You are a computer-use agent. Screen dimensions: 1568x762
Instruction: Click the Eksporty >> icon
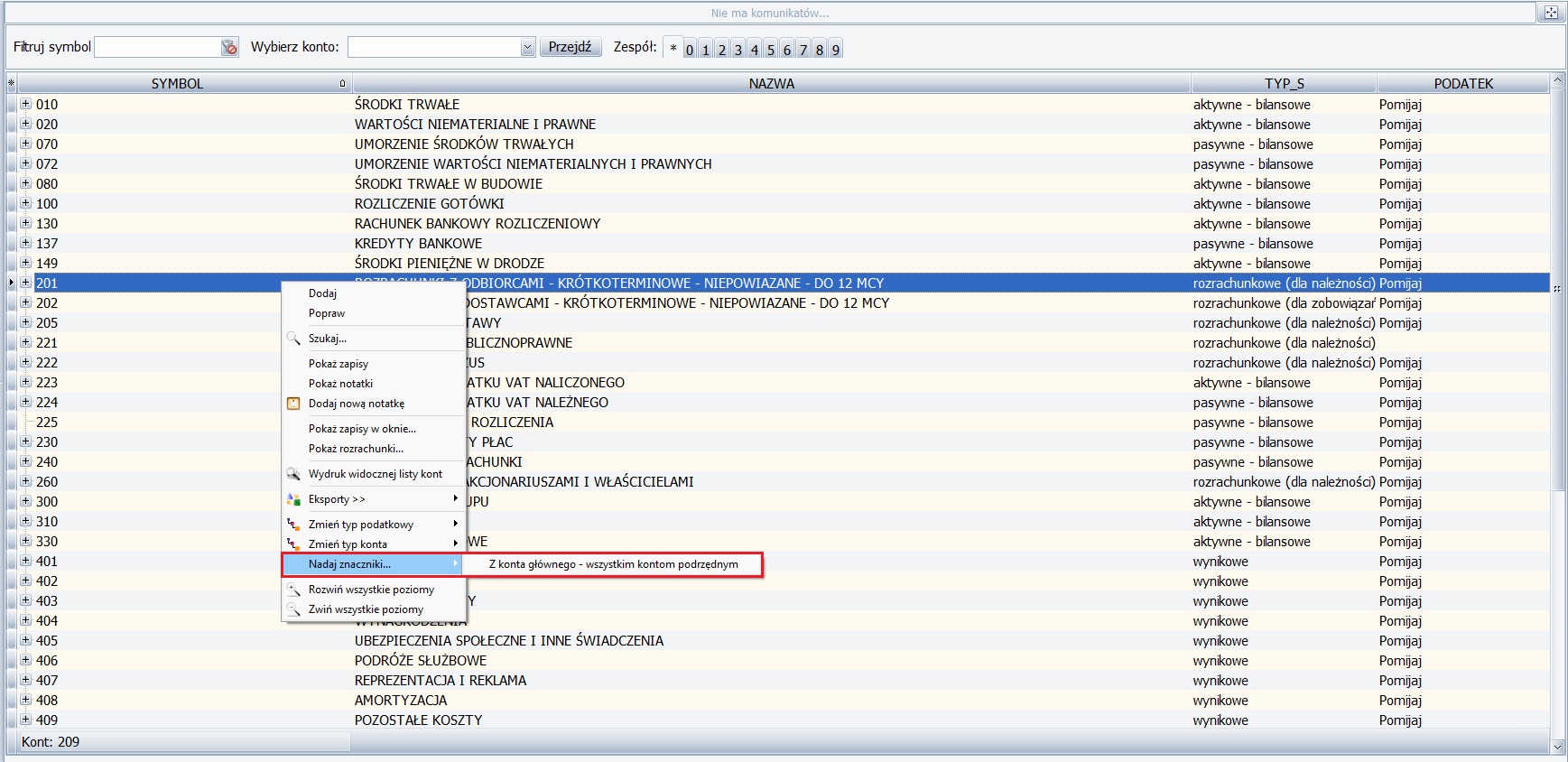click(x=293, y=499)
